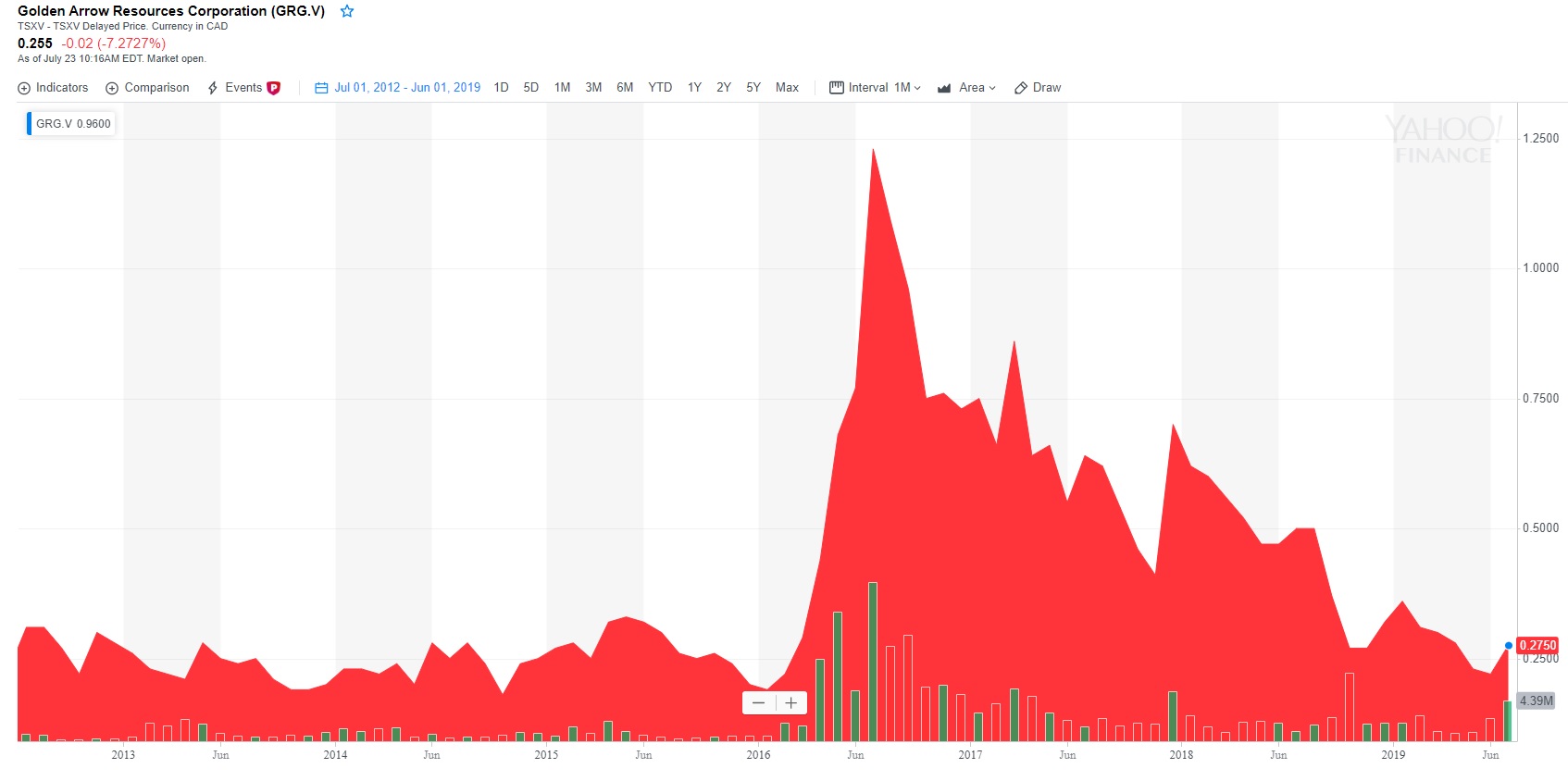Click the 2016 x-axis label
1568x781 pixels.
pyautogui.click(x=758, y=755)
